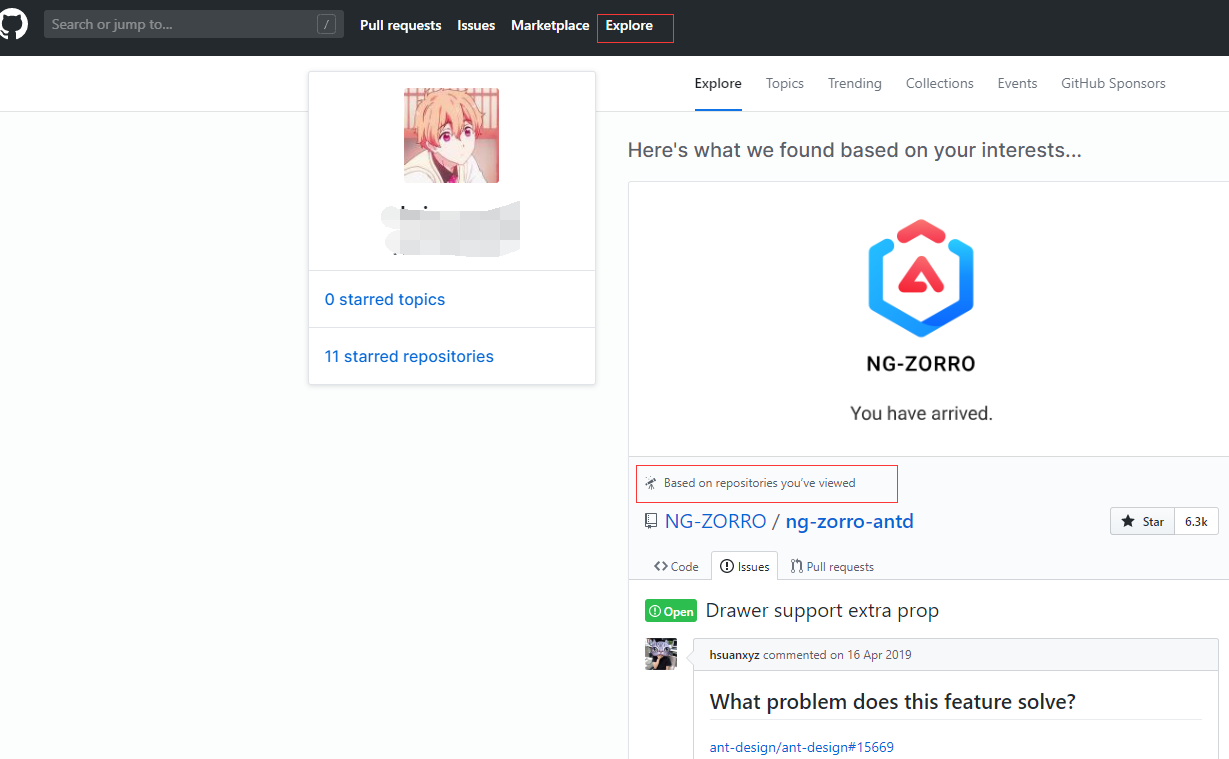The image size is (1229, 759).
Task: Click the NG-ZORRO logo image
Action: coord(921,277)
